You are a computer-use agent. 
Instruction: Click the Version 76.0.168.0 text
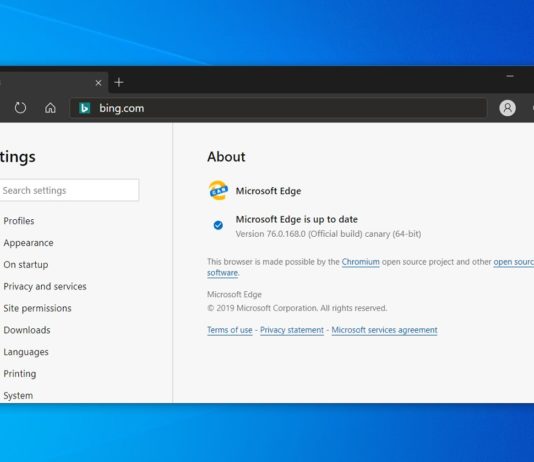328,234
